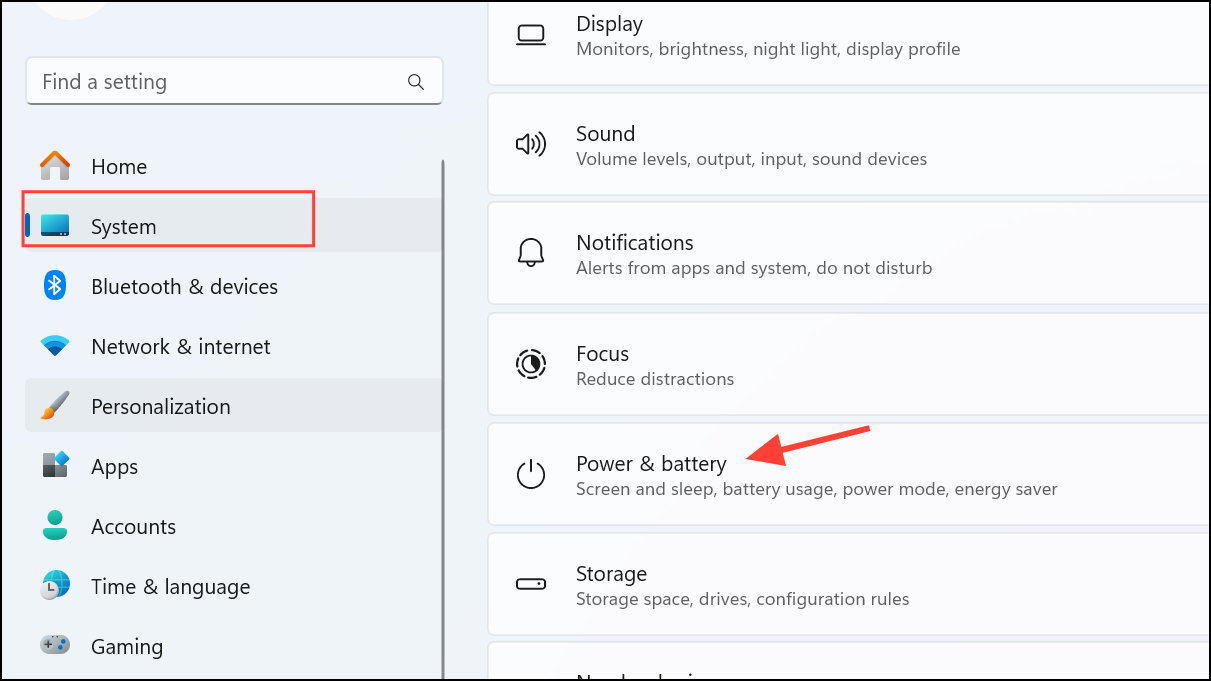Click the System monitor icon
The width and height of the screenshot is (1211, 681).
point(55,226)
